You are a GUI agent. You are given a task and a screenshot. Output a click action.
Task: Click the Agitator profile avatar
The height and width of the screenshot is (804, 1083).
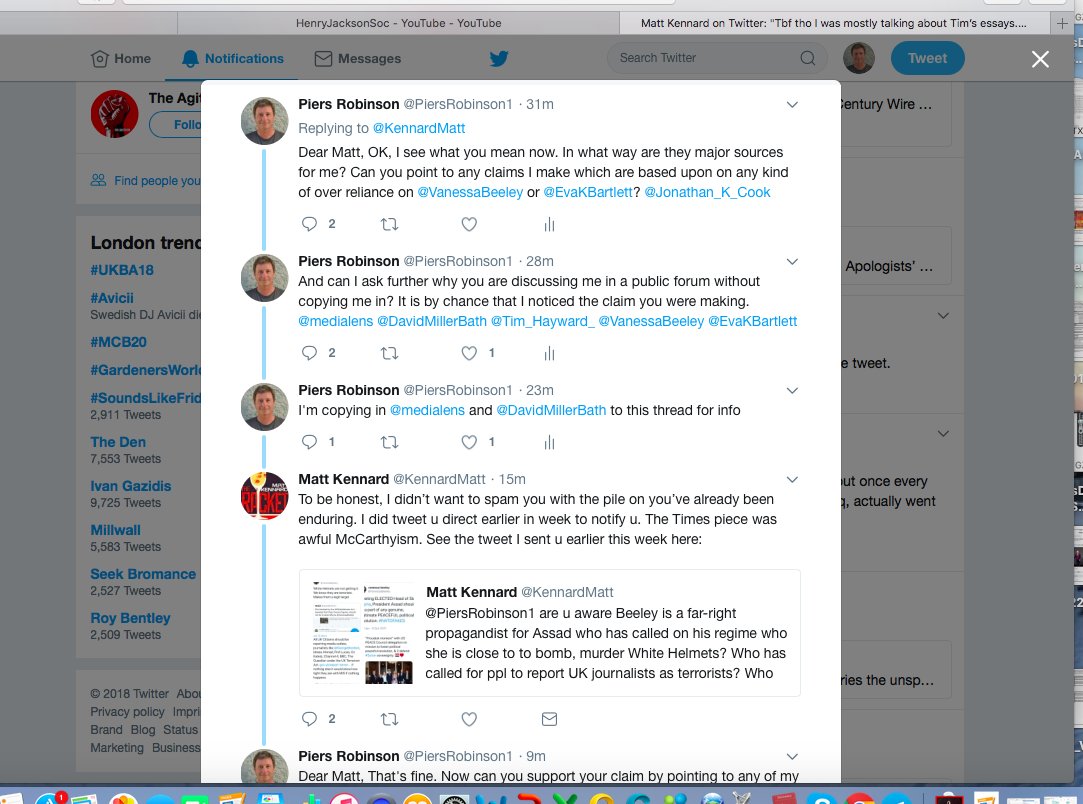pos(114,114)
